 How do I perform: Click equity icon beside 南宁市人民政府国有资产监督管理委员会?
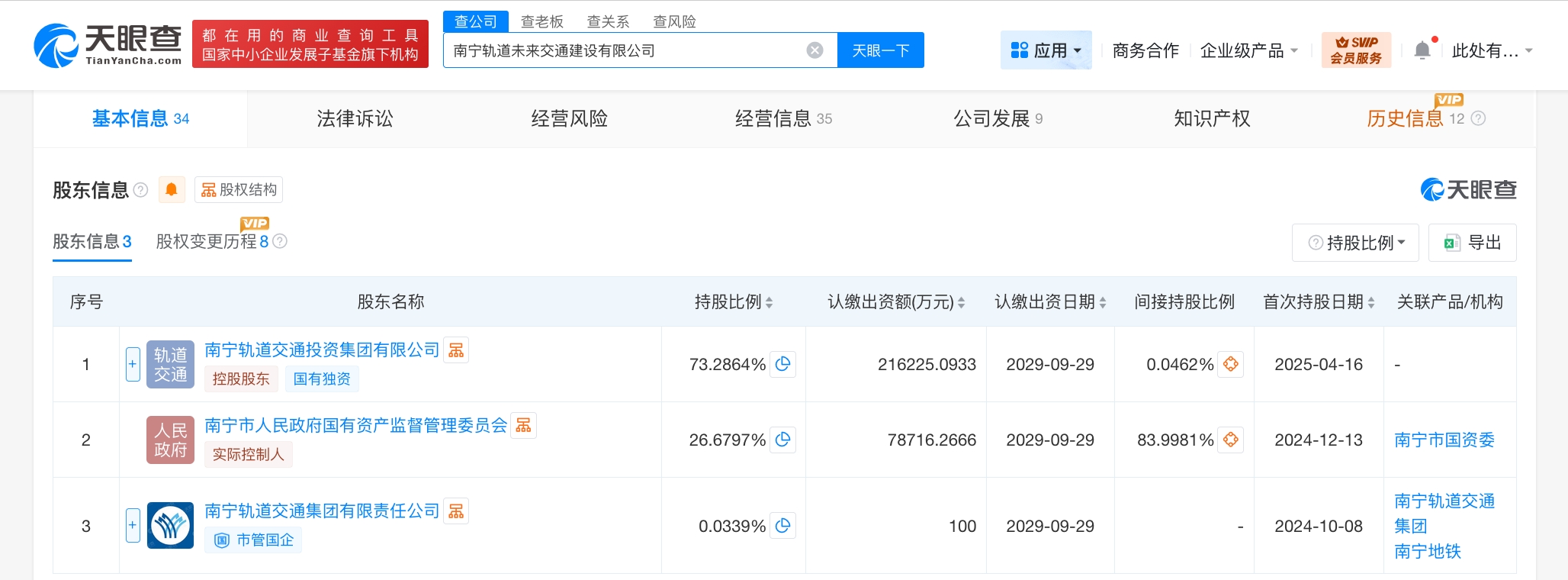[x=523, y=426]
